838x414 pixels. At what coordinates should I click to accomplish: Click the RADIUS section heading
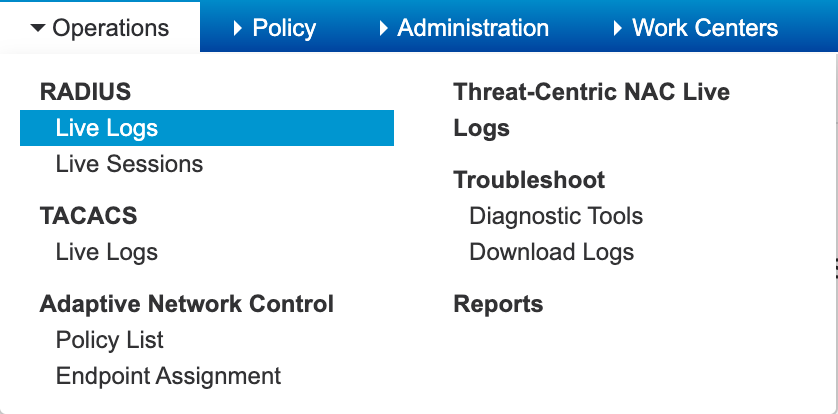tap(85, 92)
